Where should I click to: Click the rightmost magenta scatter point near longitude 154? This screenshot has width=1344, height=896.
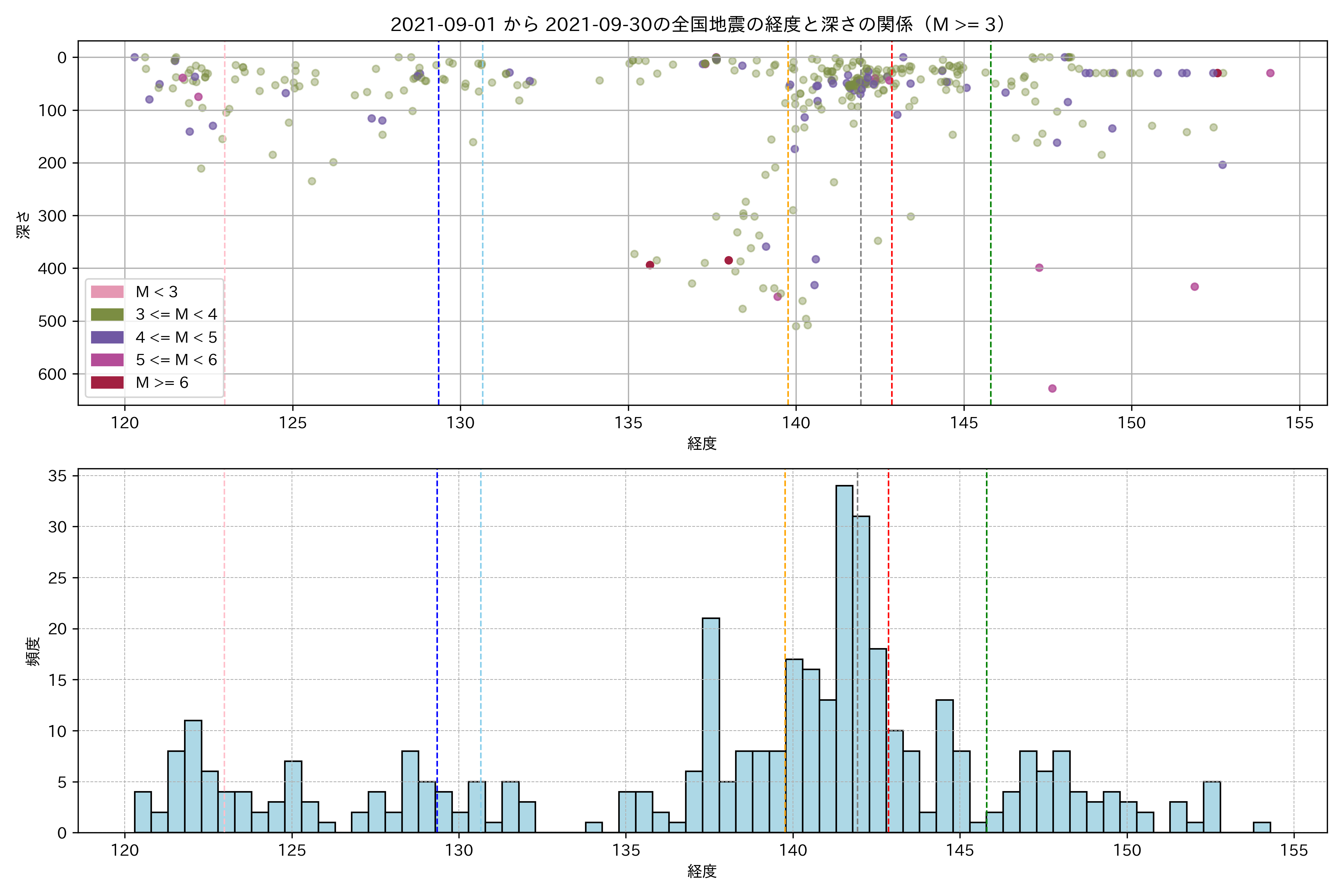[x=1270, y=73]
